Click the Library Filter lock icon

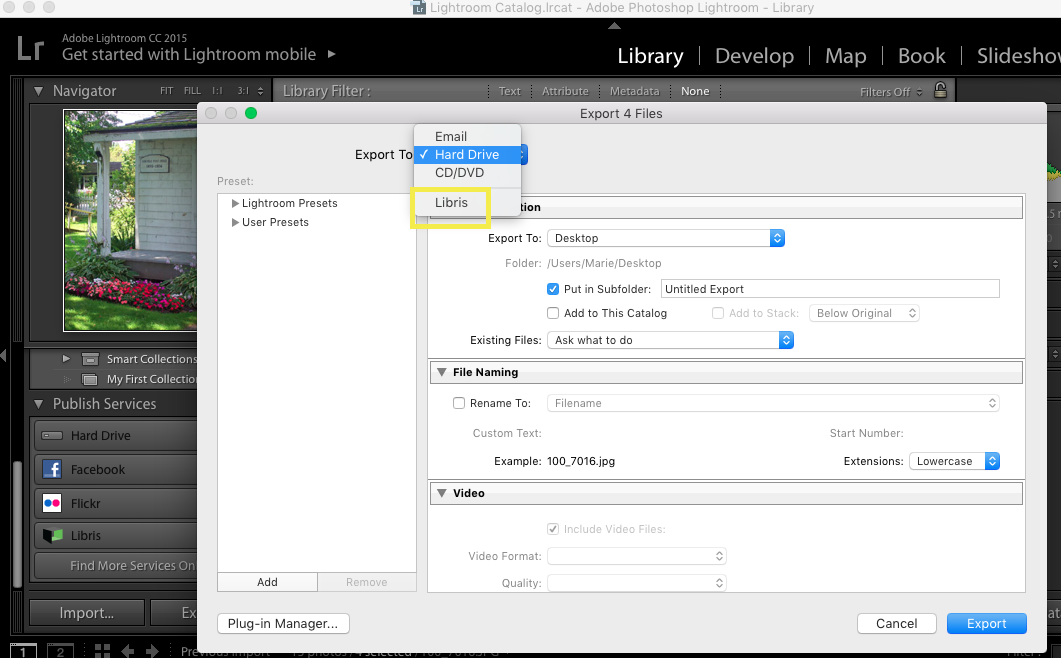(939, 91)
